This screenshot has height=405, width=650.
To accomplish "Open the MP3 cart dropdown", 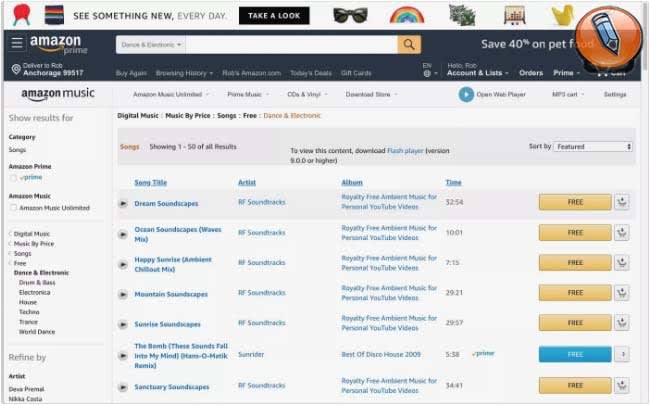I will pyautogui.click(x=568, y=95).
